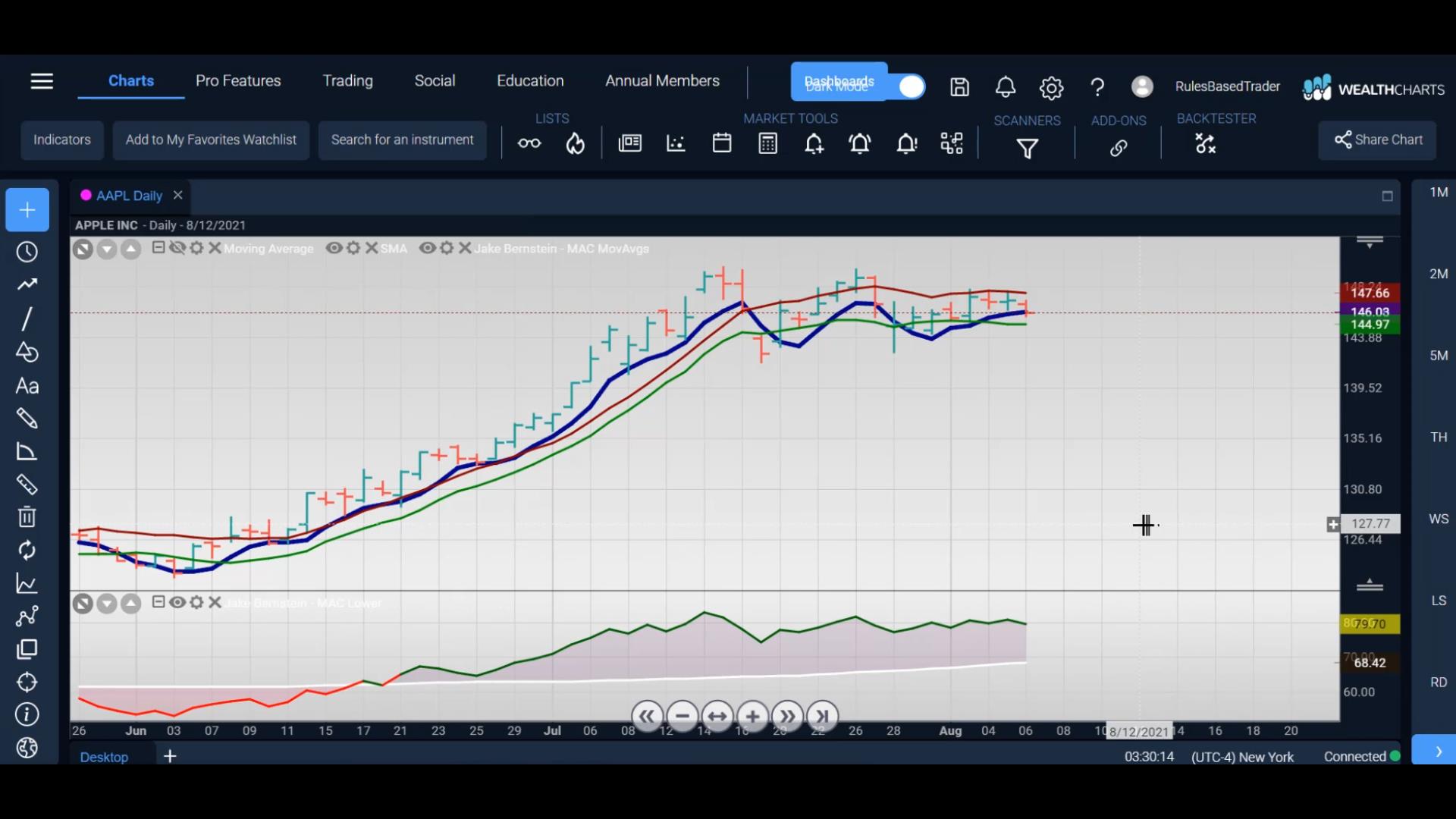The width and height of the screenshot is (1456, 819).
Task: Select the Desktop workspace tab
Action: [x=104, y=757]
